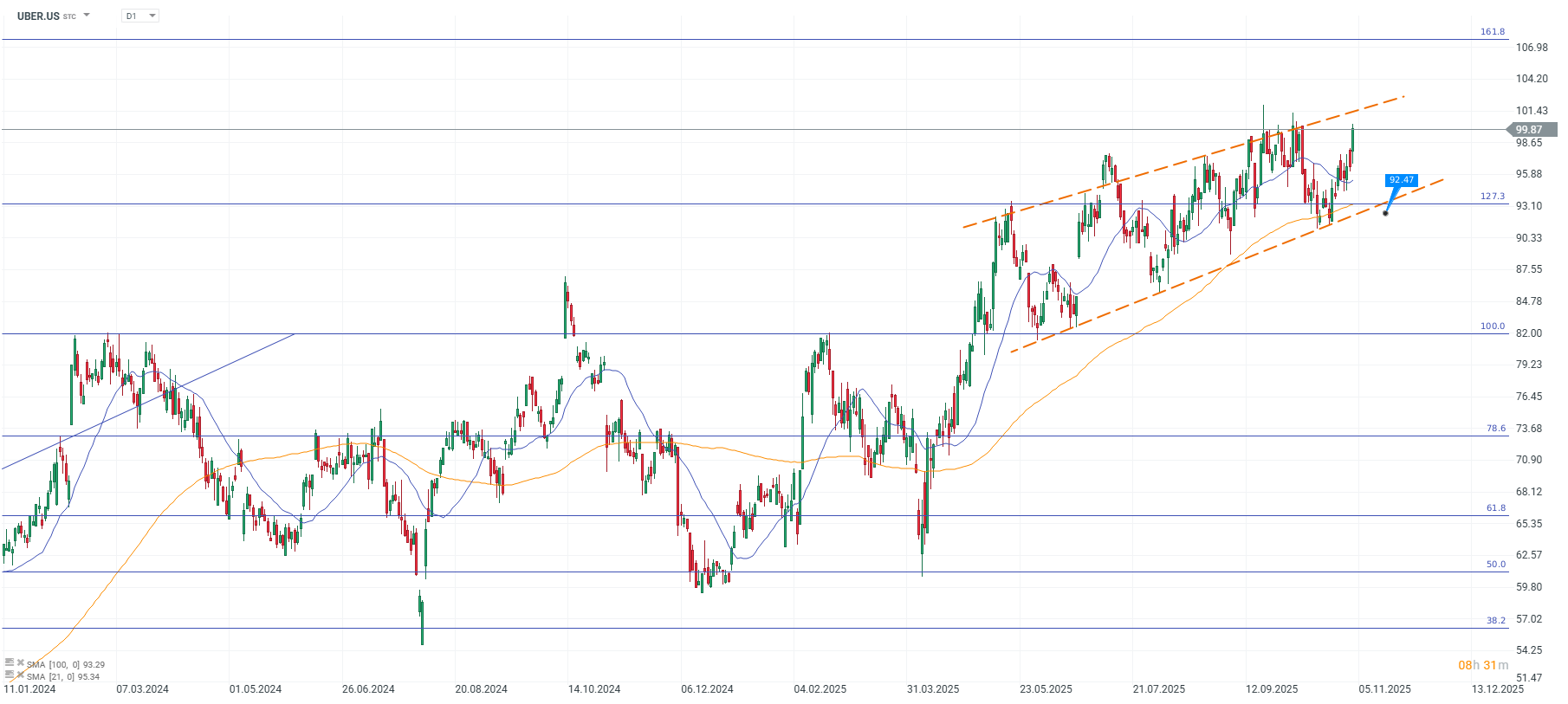Screen dimensions: 1568x704
Task: Select the 61.8 Fibonacci level label
Action: click(x=1496, y=508)
